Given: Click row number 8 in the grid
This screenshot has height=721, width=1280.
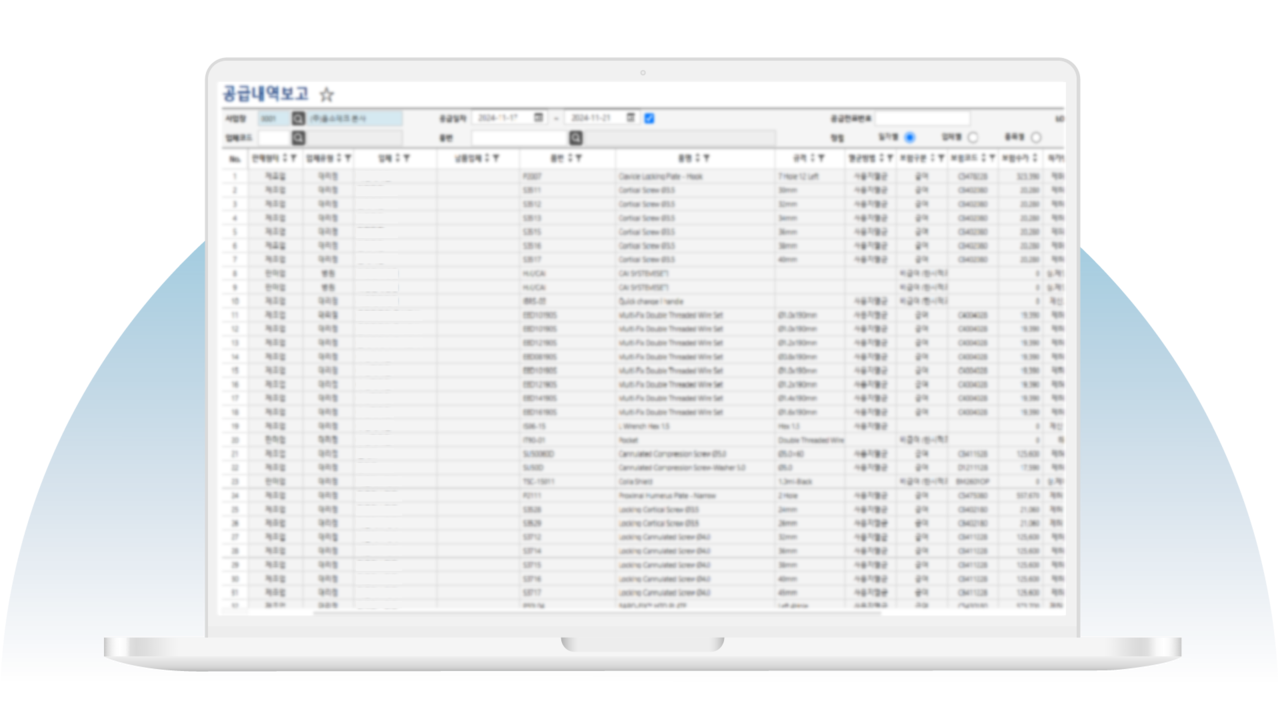Looking at the screenshot, I should tap(235, 273).
